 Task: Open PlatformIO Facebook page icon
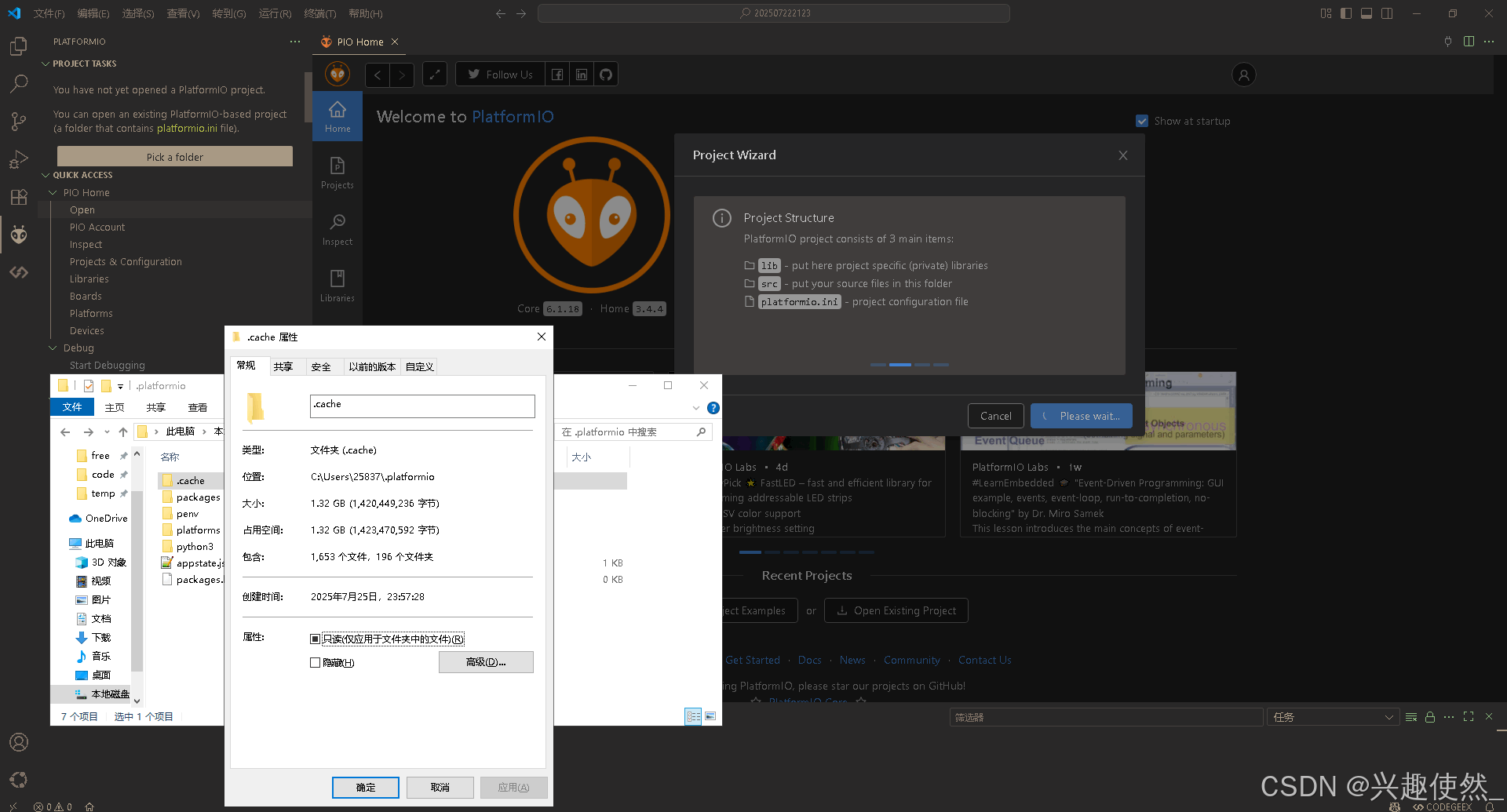556,75
